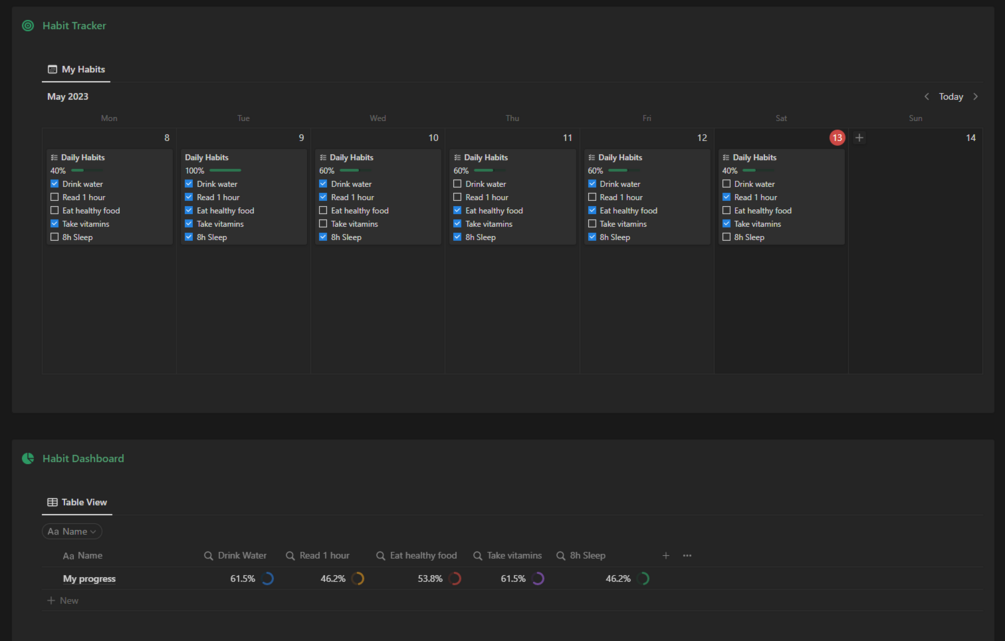Add a new column with table plus icon
This screenshot has width=1005, height=641.
click(666, 556)
